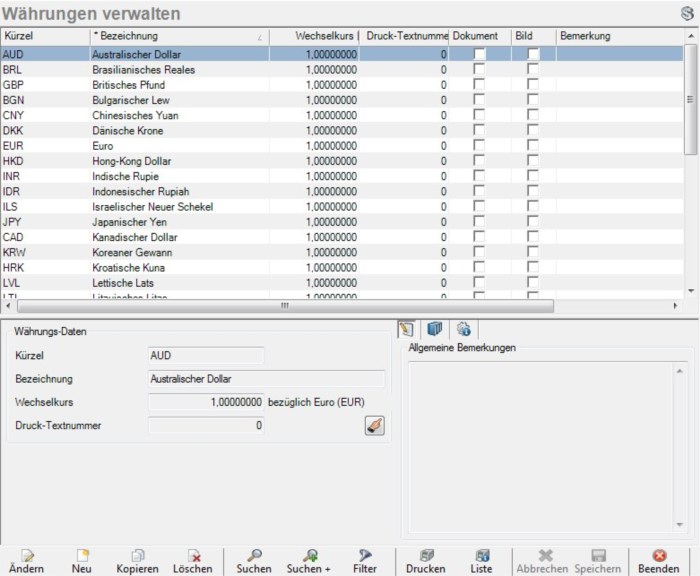This screenshot has height=576, width=700.
Task: Select the Israelischer Neuer Schekel row
Action: (342, 207)
